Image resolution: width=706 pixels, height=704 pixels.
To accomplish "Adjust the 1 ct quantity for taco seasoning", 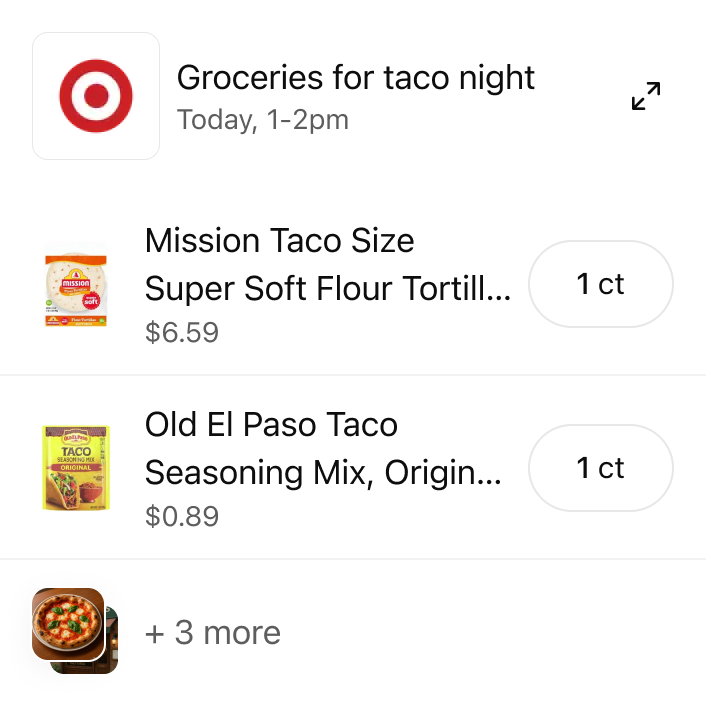I will [x=600, y=468].
